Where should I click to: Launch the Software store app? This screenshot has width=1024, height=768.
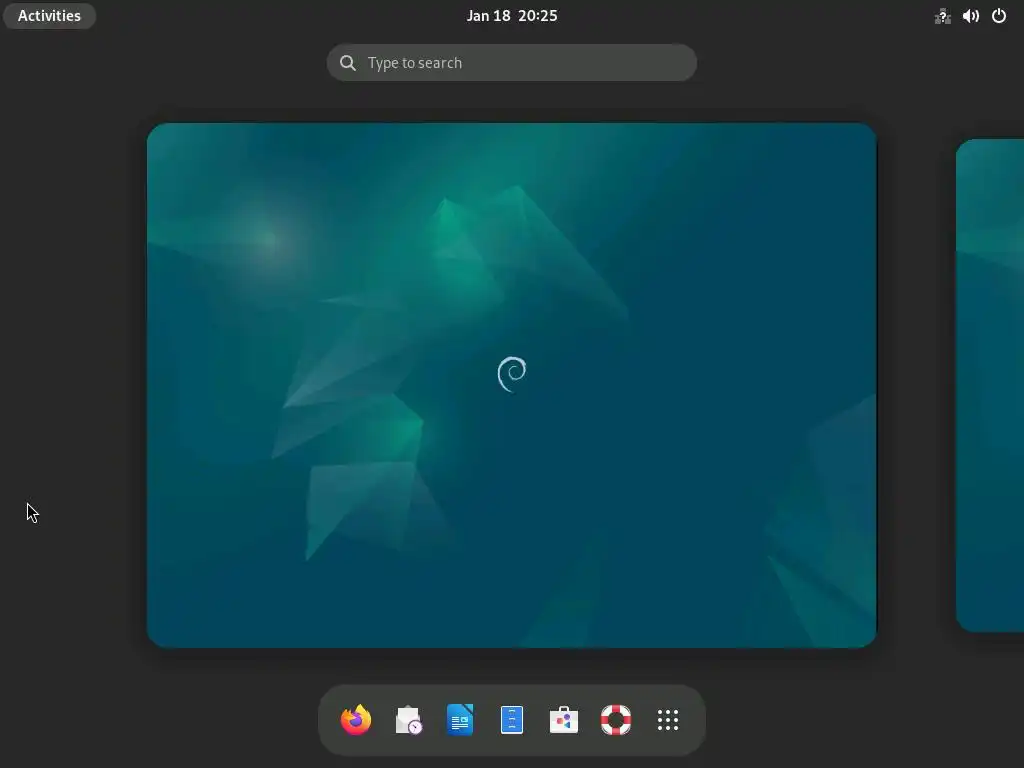(564, 720)
